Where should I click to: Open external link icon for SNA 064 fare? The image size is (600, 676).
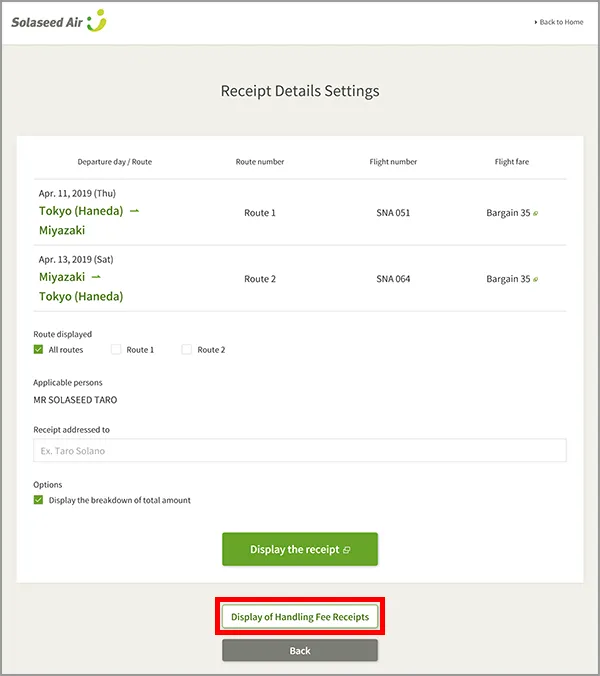click(x=536, y=279)
